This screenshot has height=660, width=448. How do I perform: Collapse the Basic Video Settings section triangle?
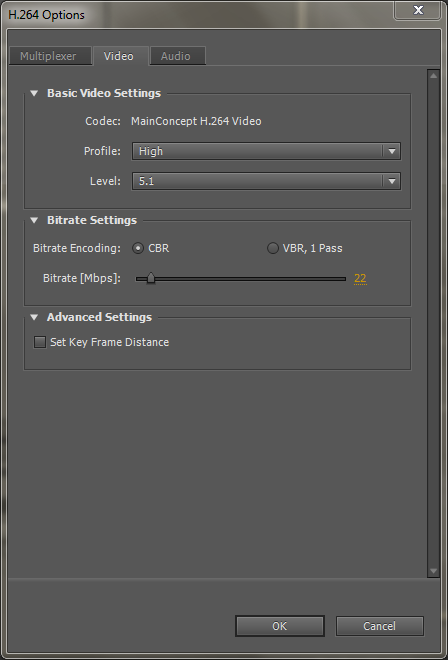pyautogui.click(x=34, y=93)
